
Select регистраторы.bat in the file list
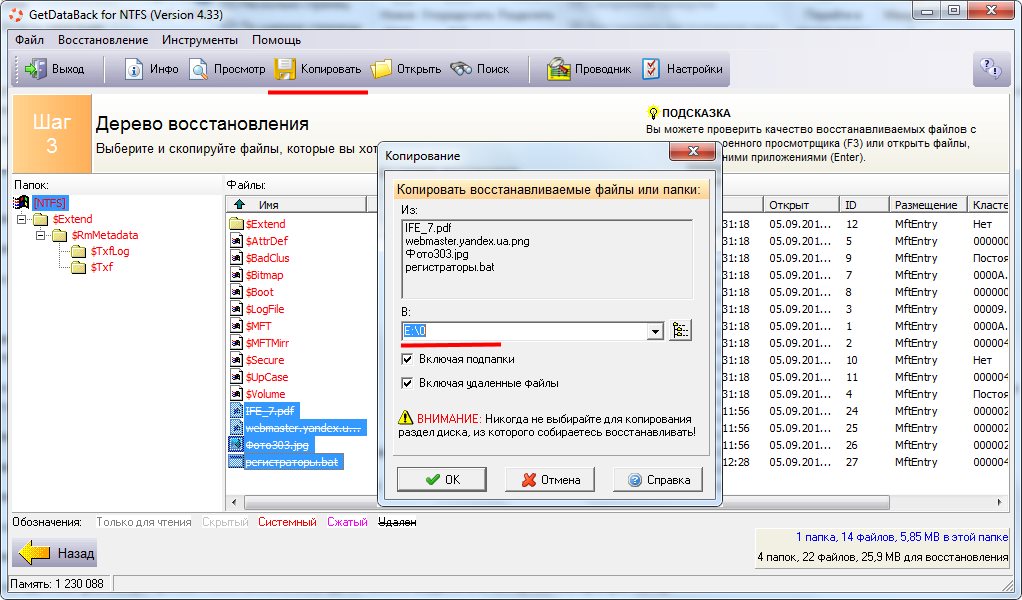[291, 462]
